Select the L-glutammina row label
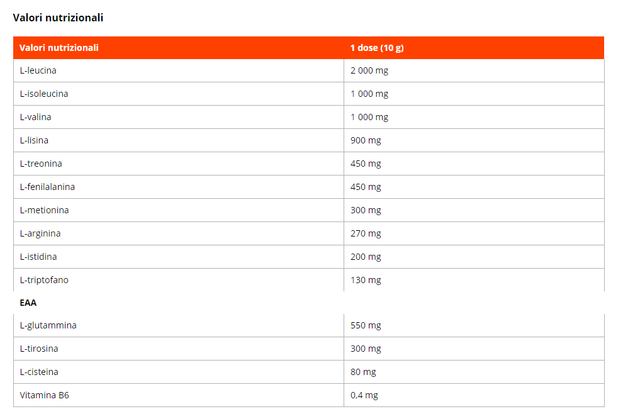 click(x=48, y=325)
